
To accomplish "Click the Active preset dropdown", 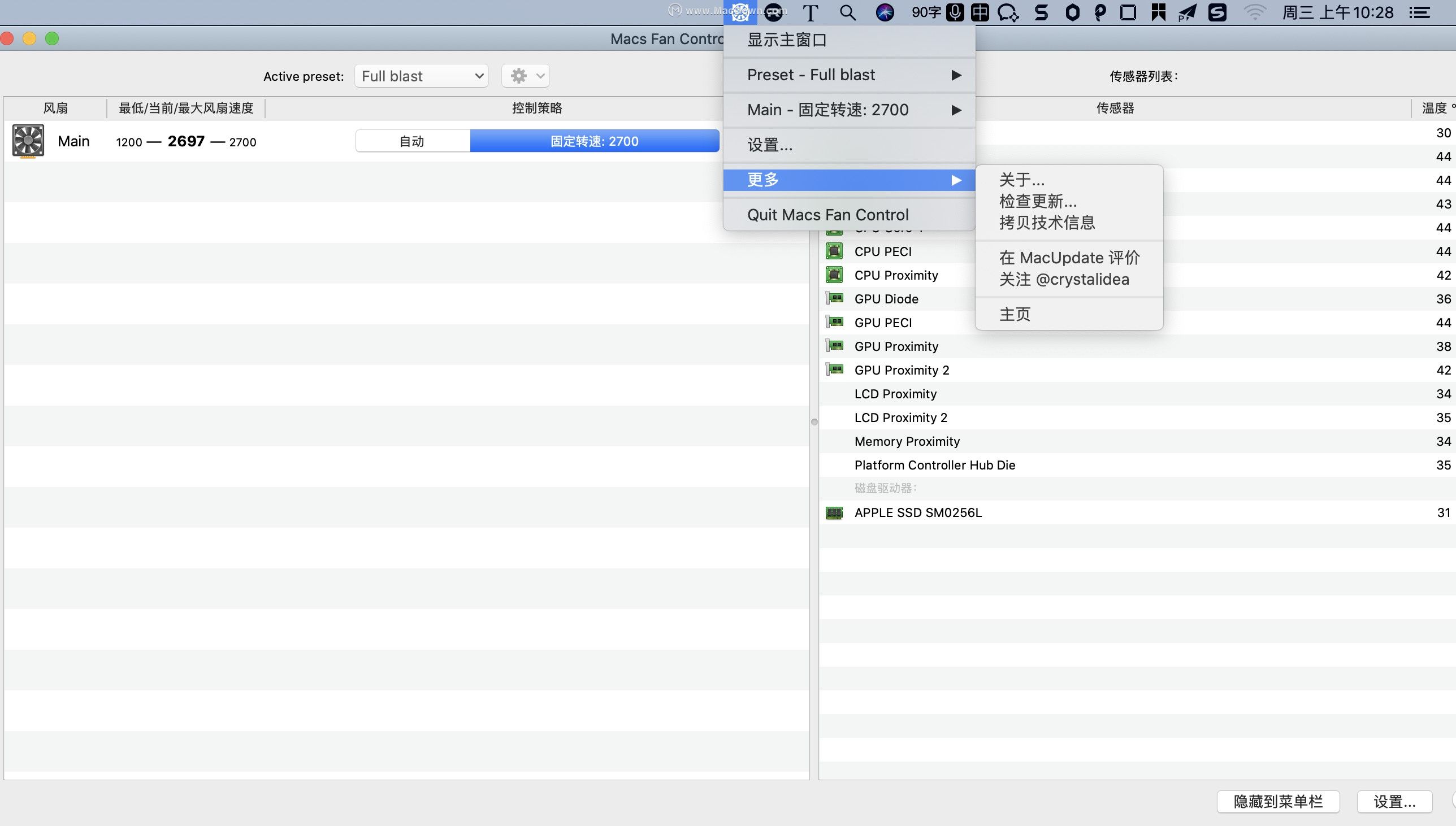I will 420,76.
